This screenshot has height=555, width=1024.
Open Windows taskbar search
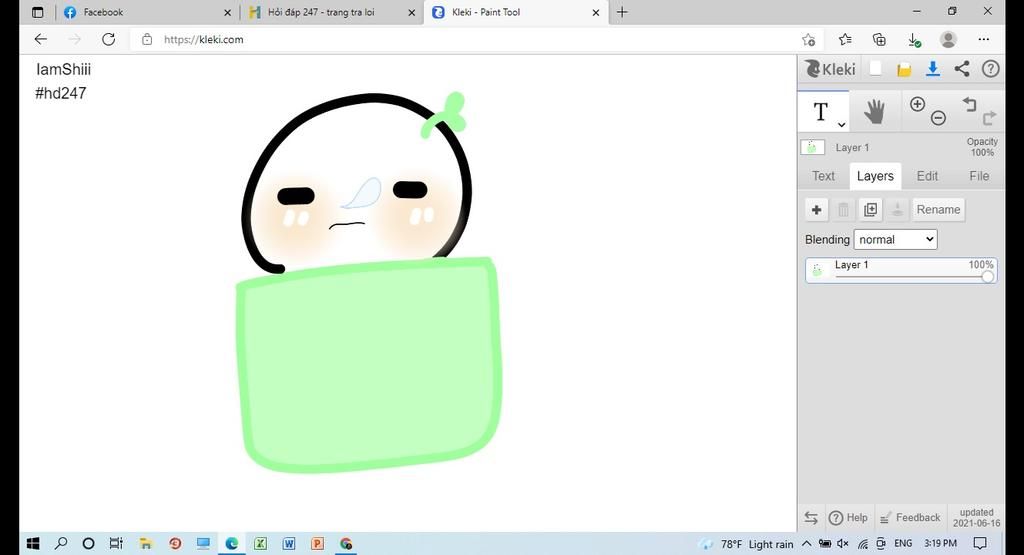[61, 543]
